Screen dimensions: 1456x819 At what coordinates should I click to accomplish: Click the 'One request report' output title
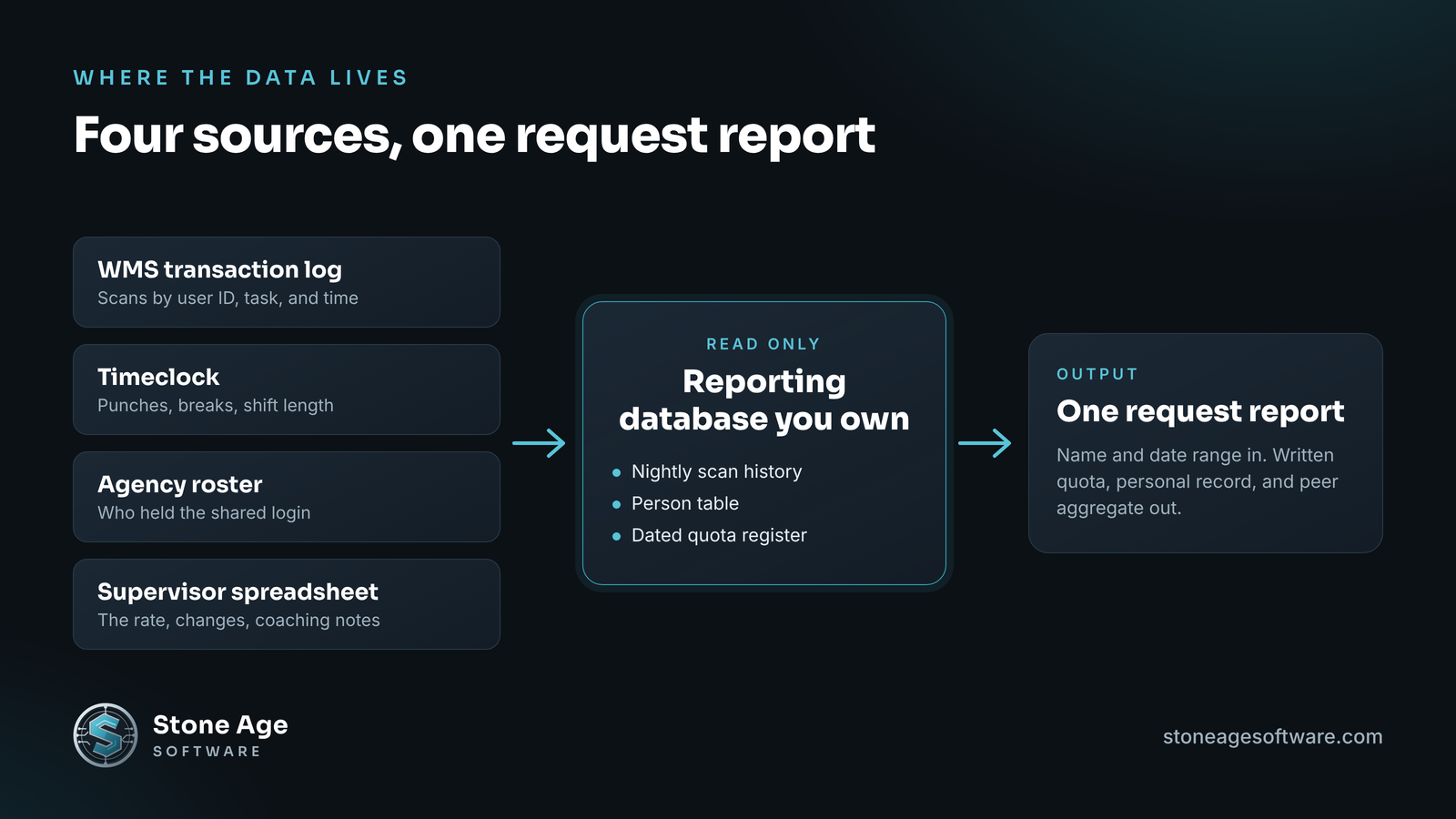1200,411
